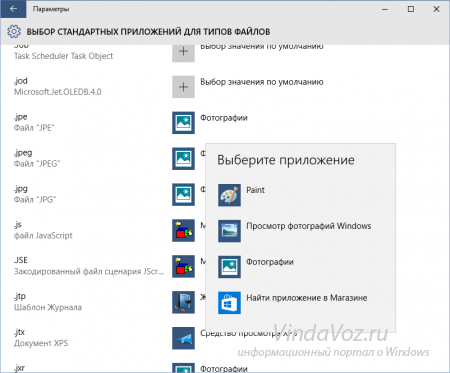This screenshot has height=373, width=450.
Task: Click the Photos icon for .jxr
Action: [x=183, y=368]
